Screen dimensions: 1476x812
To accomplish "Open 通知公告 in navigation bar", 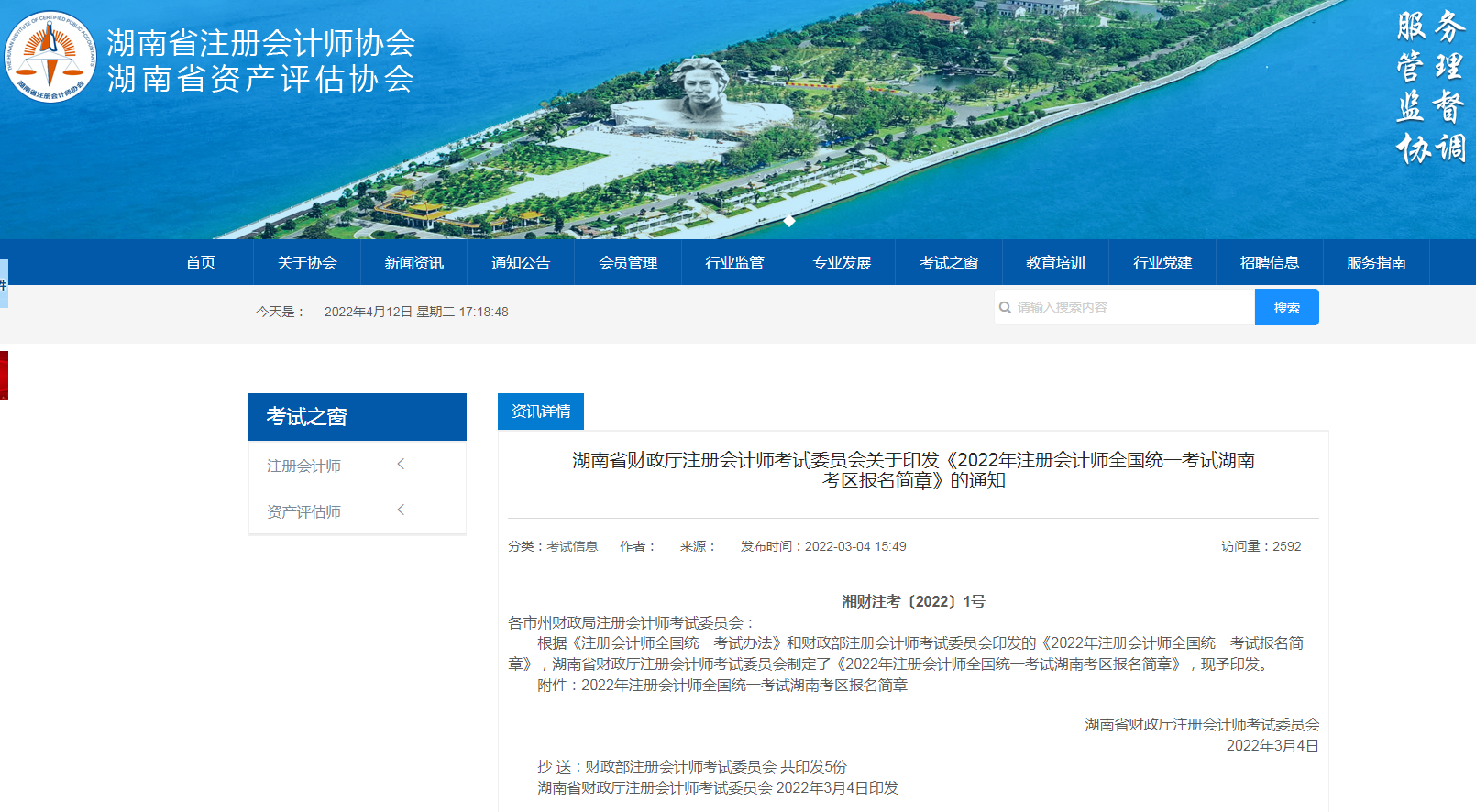I will pos(521,263).
